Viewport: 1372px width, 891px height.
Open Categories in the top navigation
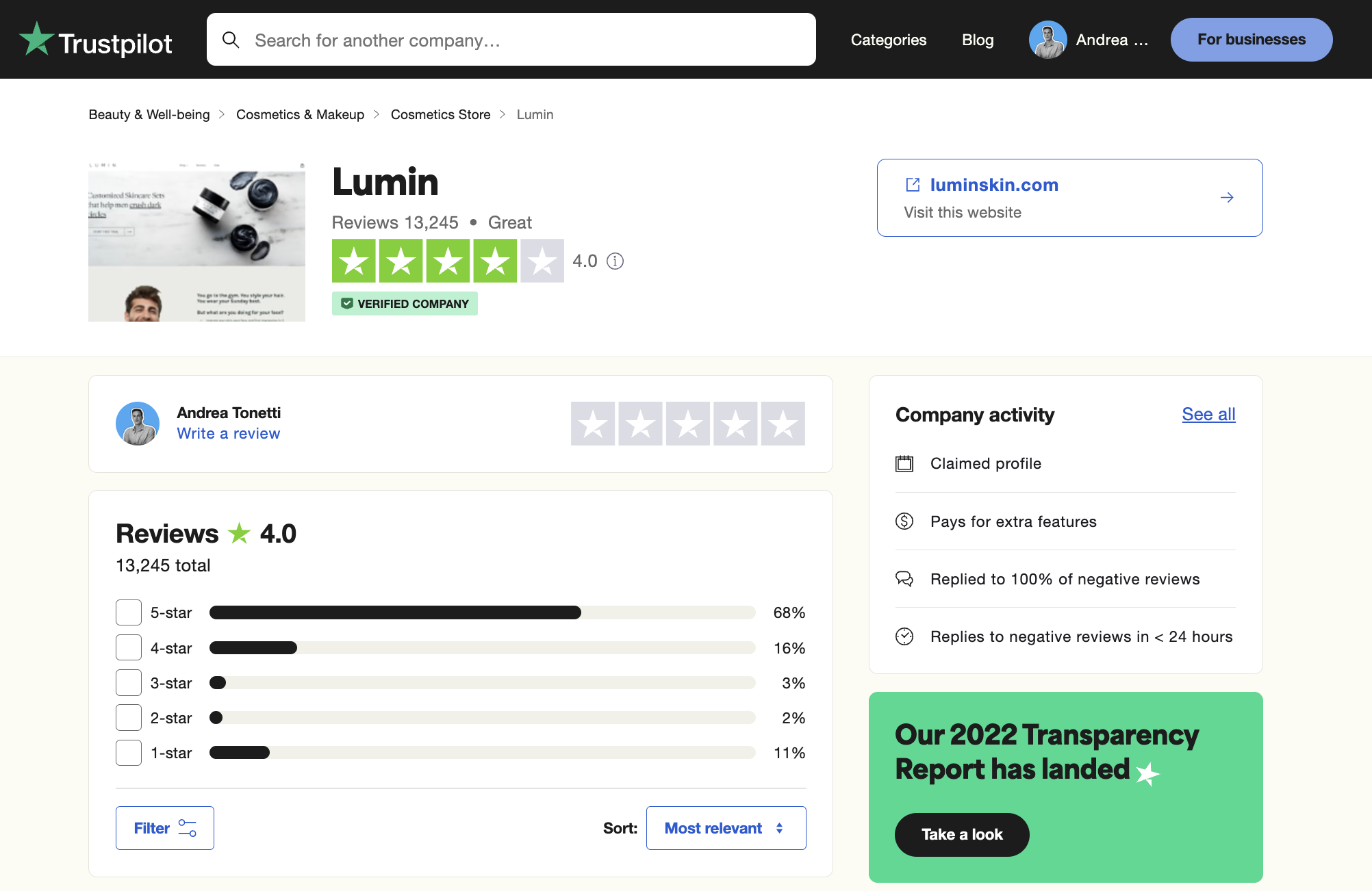pos(888,40)
